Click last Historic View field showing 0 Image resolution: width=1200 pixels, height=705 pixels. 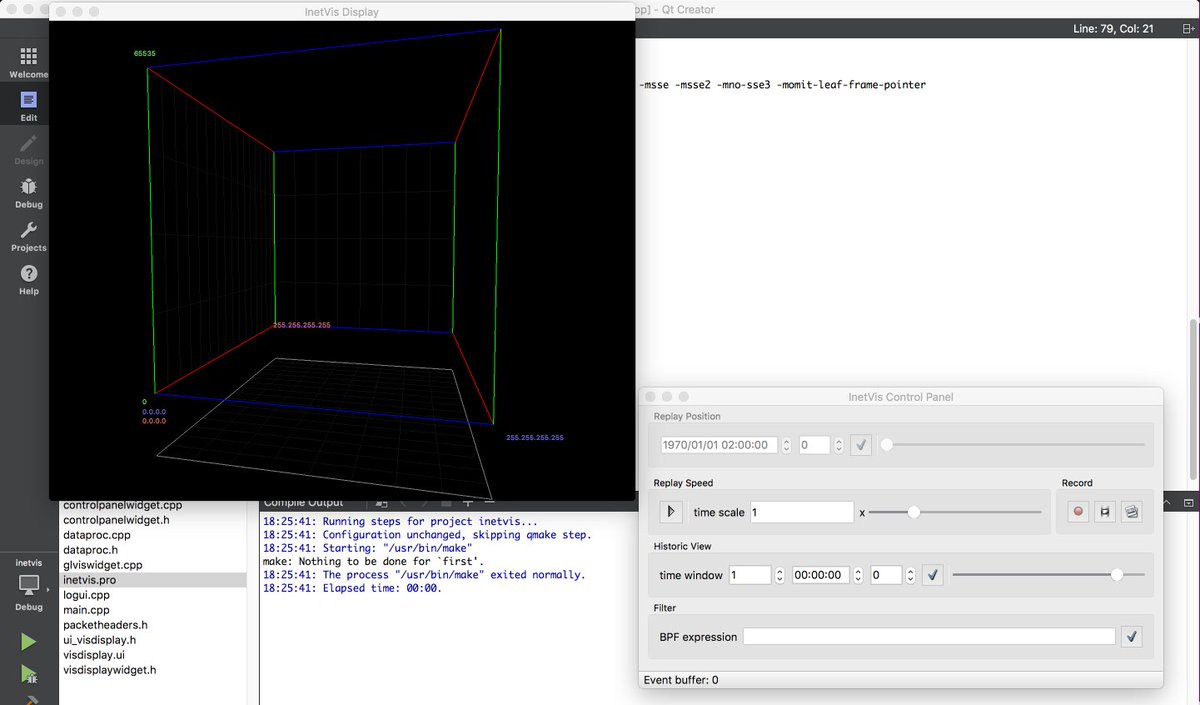[886, 575]
